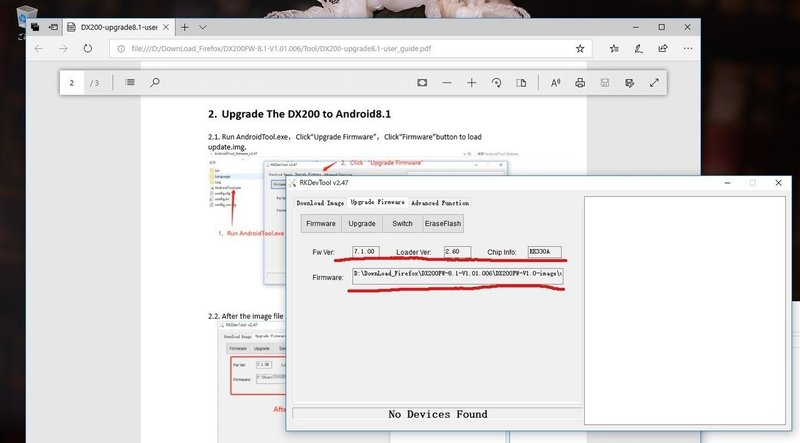The image size is (800, 443).
Task: Click the white log panel in RKDevTool
Action: pos(685,310)
